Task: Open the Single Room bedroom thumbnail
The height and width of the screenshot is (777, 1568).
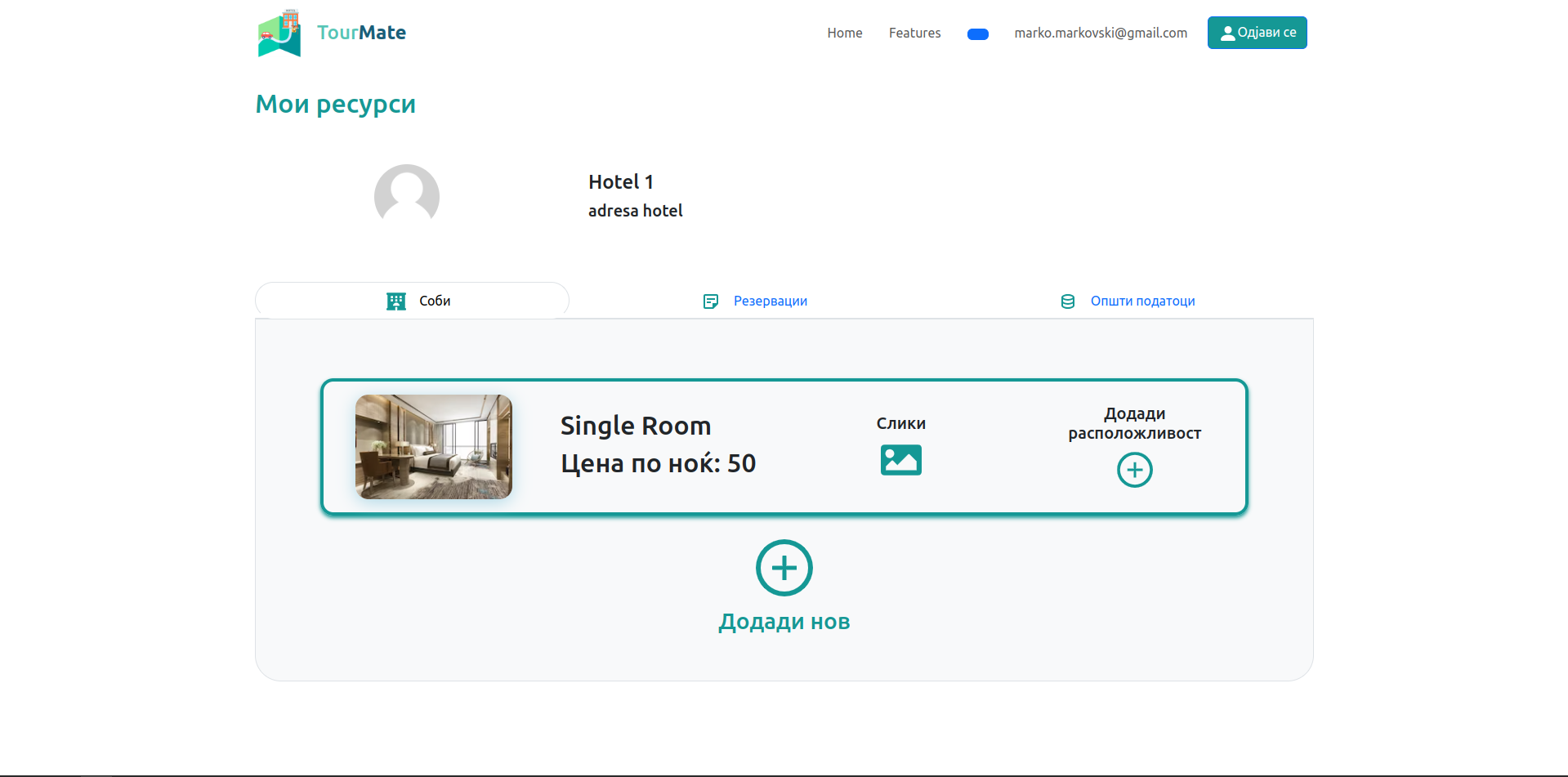Action: pos(434,447)
